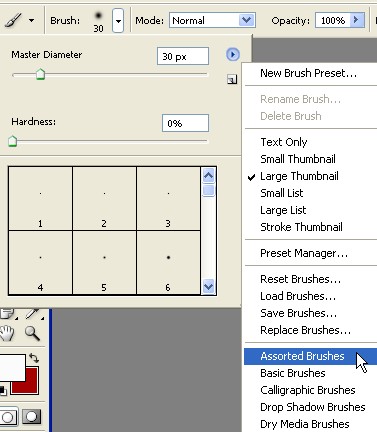Load the Dry Media Brushes set

(x=305, y=424)
